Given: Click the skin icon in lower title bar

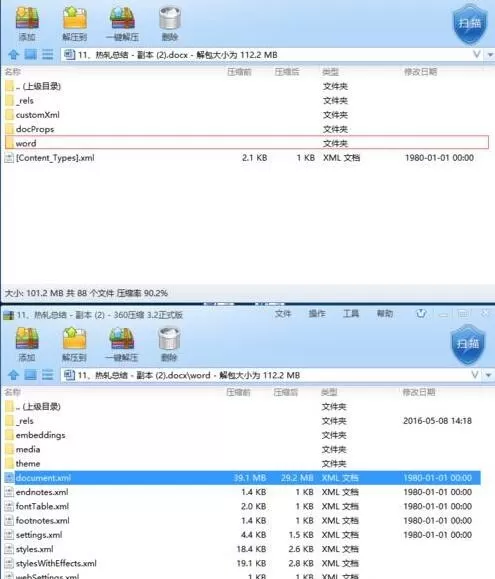Looking at the screenshot, I should pos(421,314).
